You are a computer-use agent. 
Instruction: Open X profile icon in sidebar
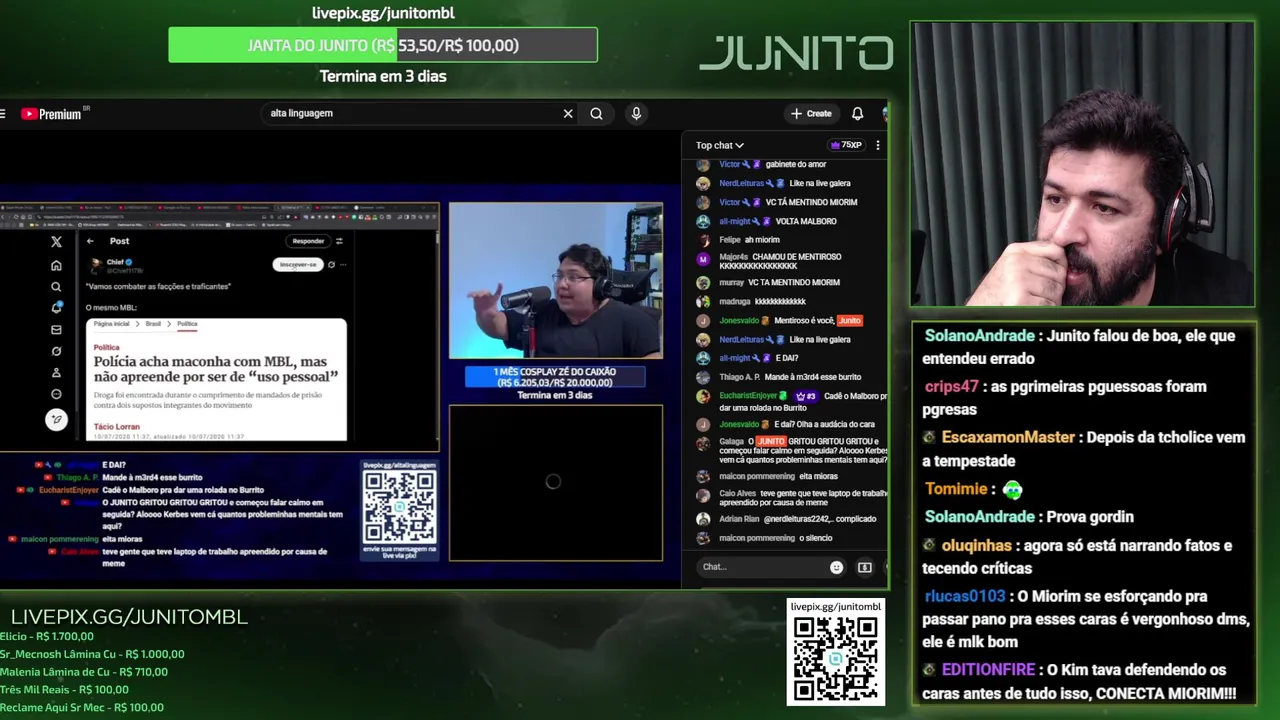point(56,373)
